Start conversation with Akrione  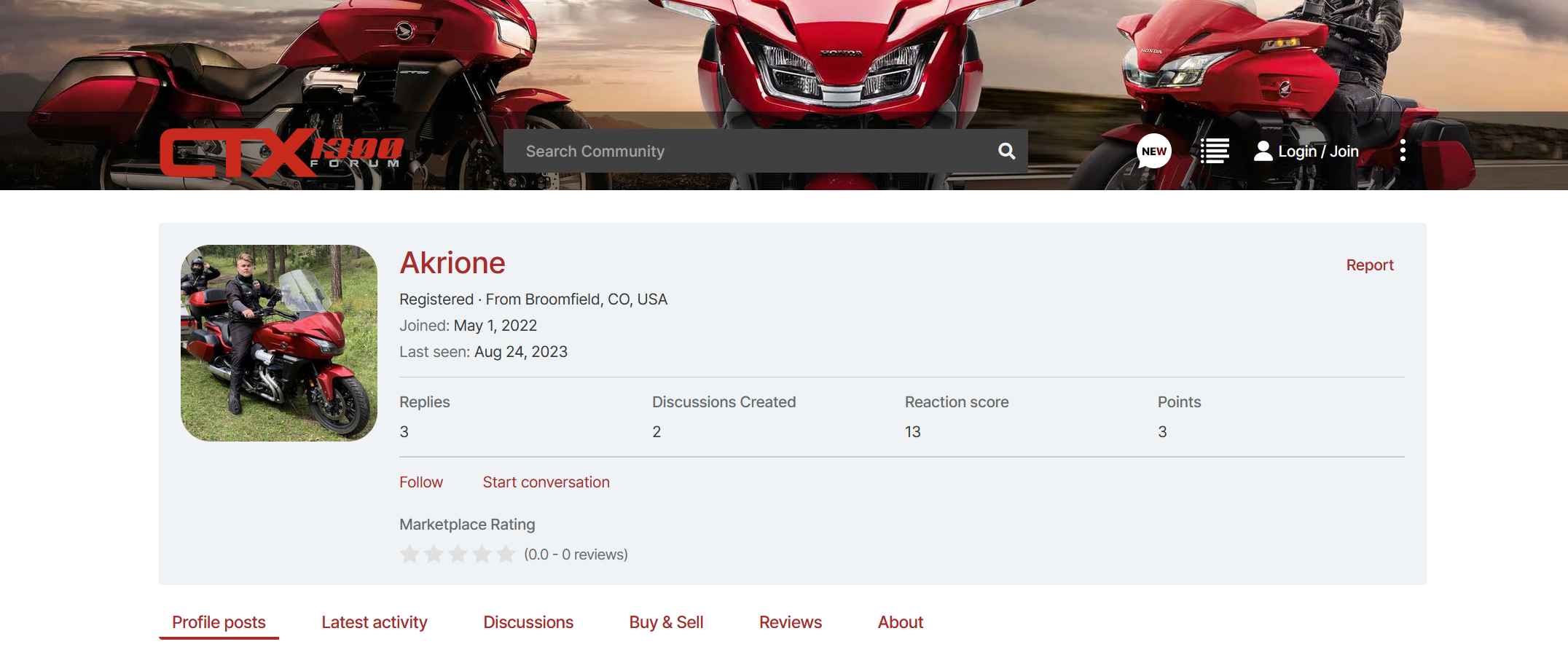[546, 482]
